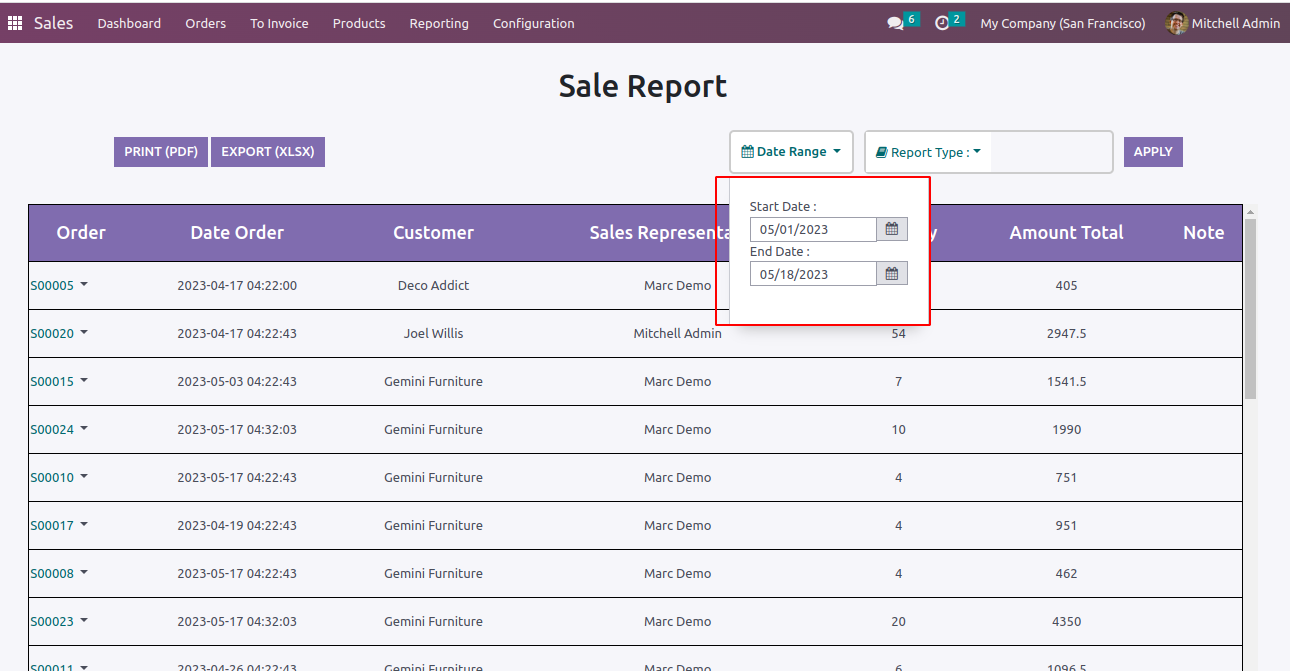Viewport: 1290px width, 671px height.
Task: Click the End Date calendar icon
Action: pyautogui.click(x=892, y=274)
